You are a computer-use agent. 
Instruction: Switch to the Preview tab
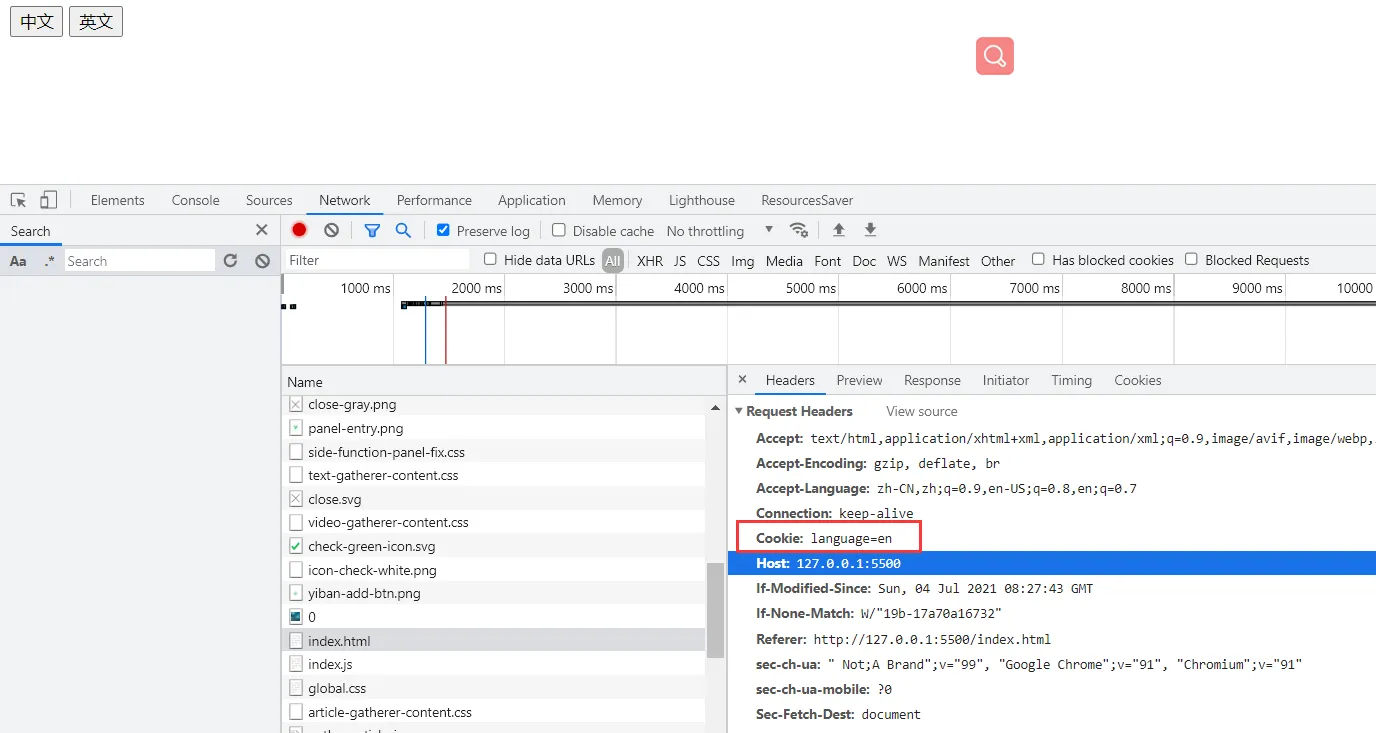pyautogui.click(x=860, y=380)
